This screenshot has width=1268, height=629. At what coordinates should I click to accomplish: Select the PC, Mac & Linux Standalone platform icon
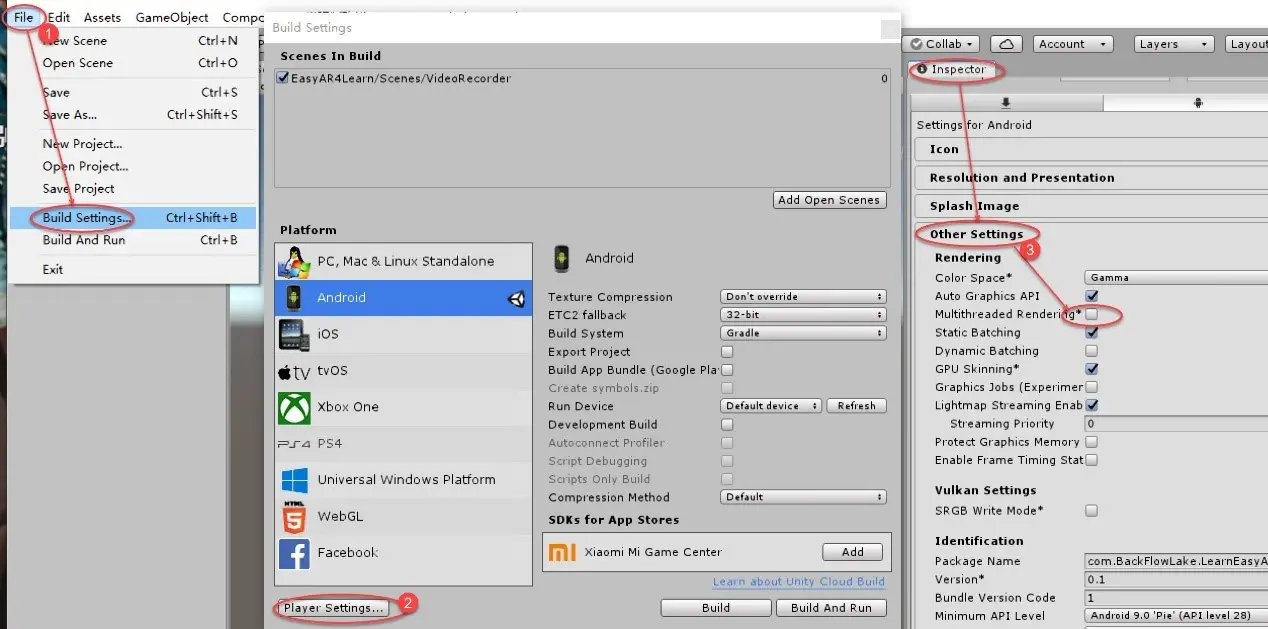click(294, 261)
